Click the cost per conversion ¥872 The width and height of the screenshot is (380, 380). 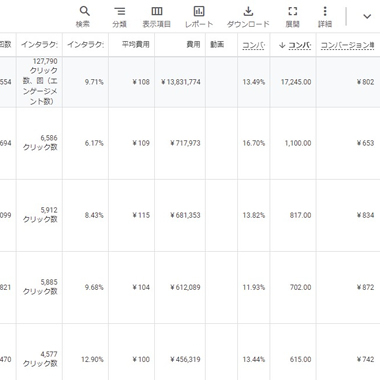pyautogui.click(x=365, y=287)
